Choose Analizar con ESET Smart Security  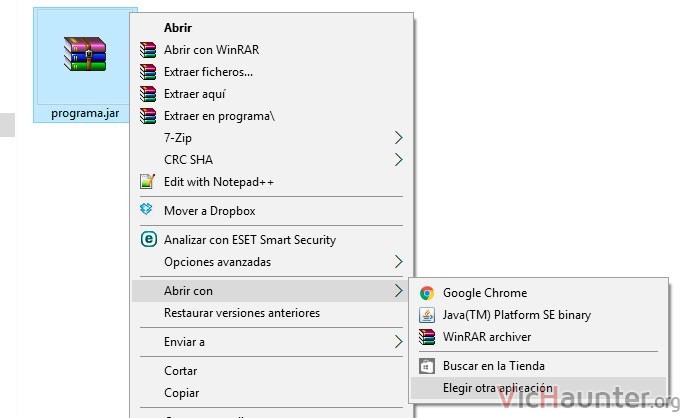pos(272,240)
